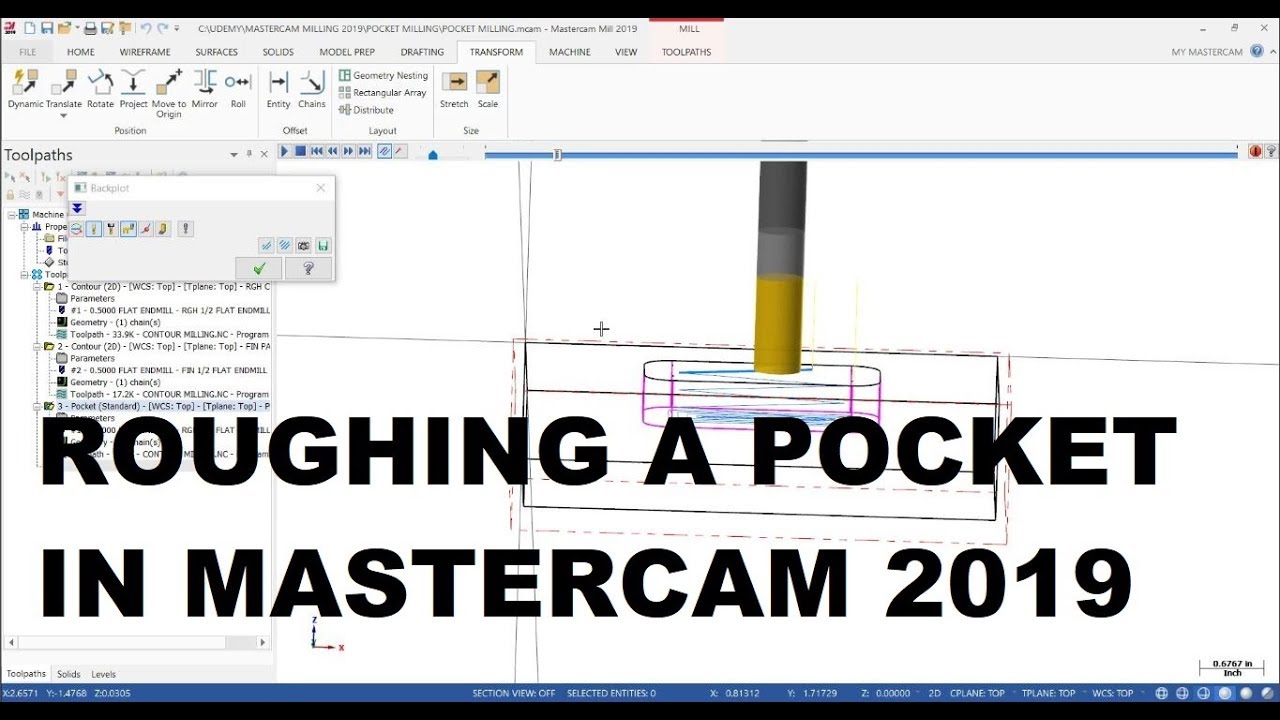Click CPLANE: TOP in status bar

[x=977, y=693]
